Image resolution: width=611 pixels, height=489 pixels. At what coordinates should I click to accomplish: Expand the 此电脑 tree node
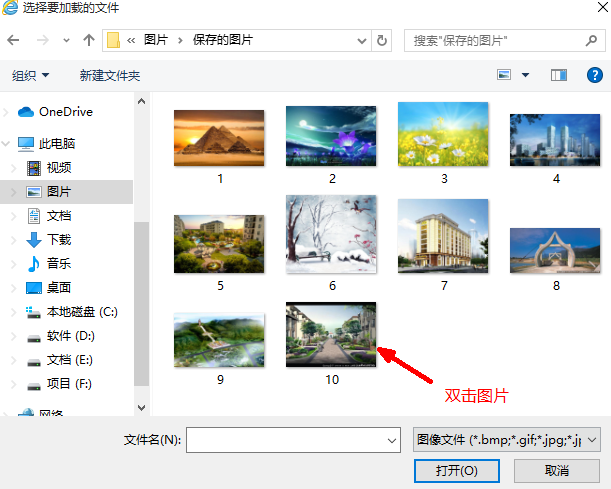[x=8, y=143]
